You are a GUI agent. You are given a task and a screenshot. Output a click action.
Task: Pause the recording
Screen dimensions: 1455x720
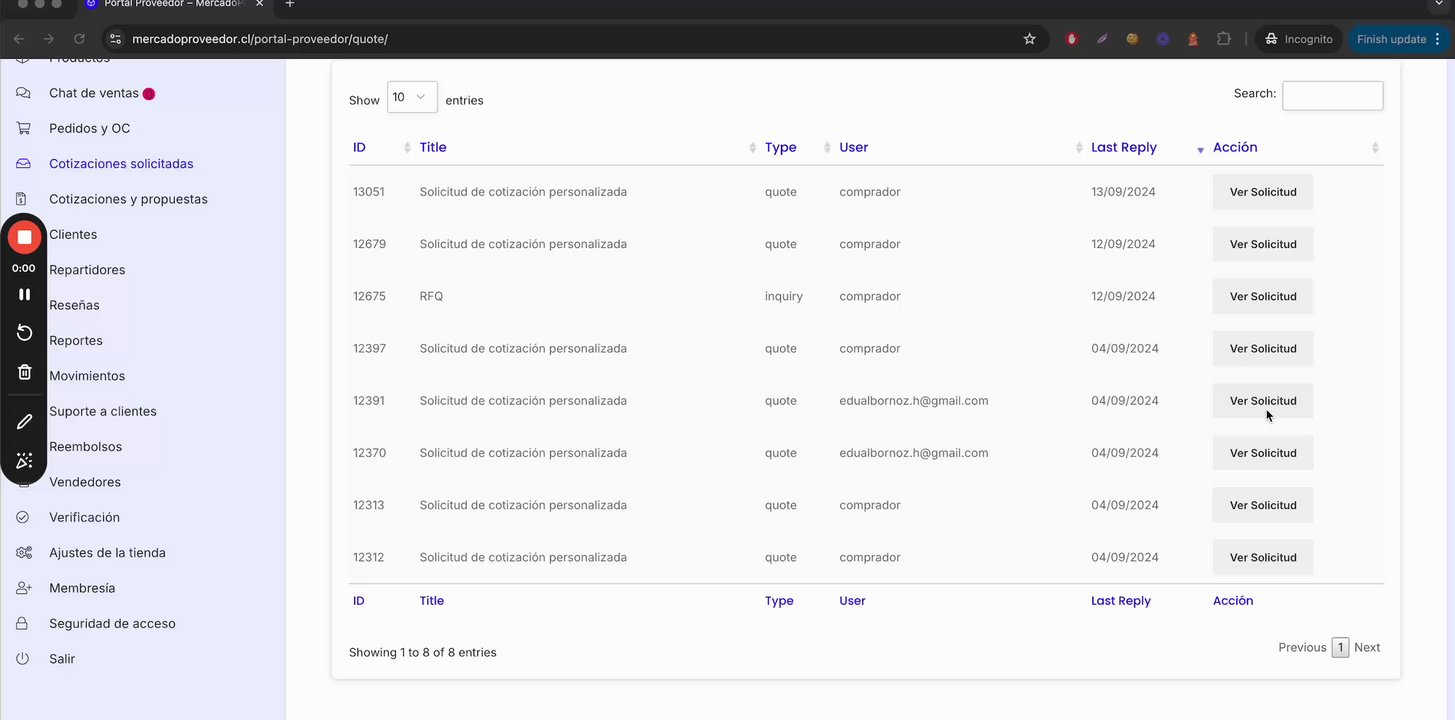point(24,294)
